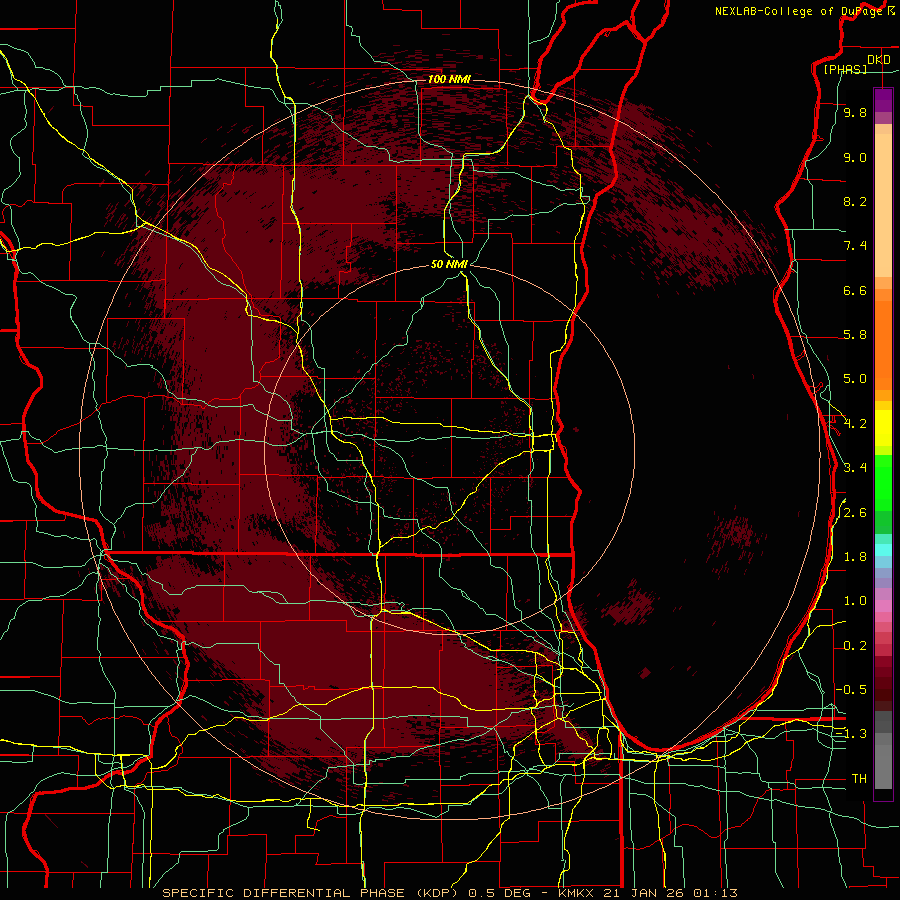This screenshot has width=900, height=900.
Task: Click the [PHAS] legend title
Action: 845,70
